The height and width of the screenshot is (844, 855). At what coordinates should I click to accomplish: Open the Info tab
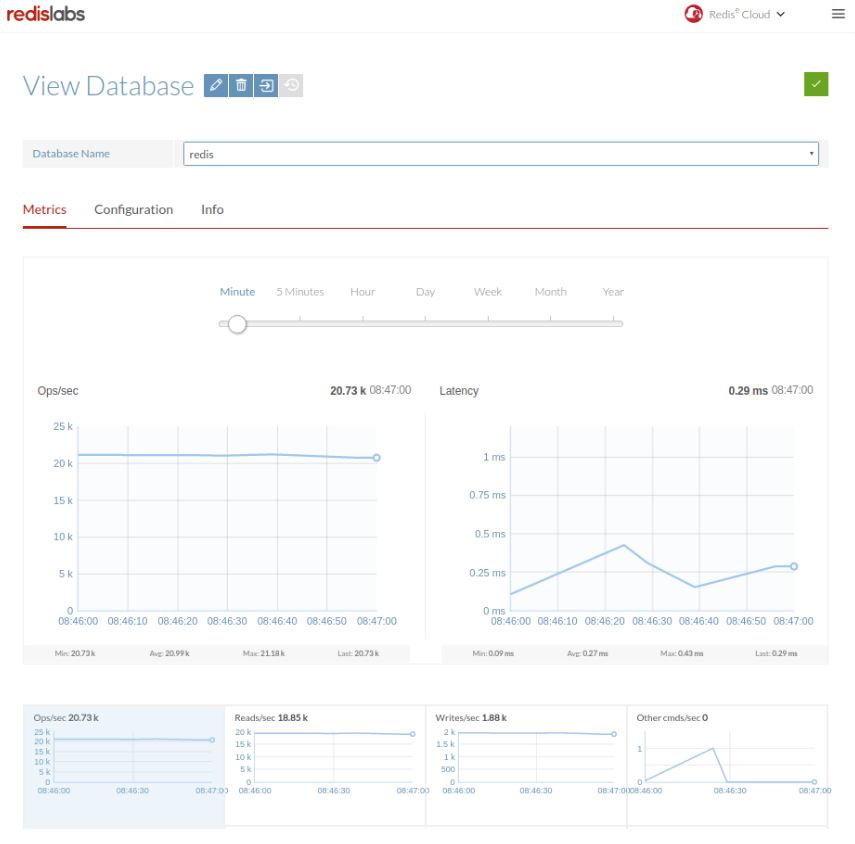point(212,209)
